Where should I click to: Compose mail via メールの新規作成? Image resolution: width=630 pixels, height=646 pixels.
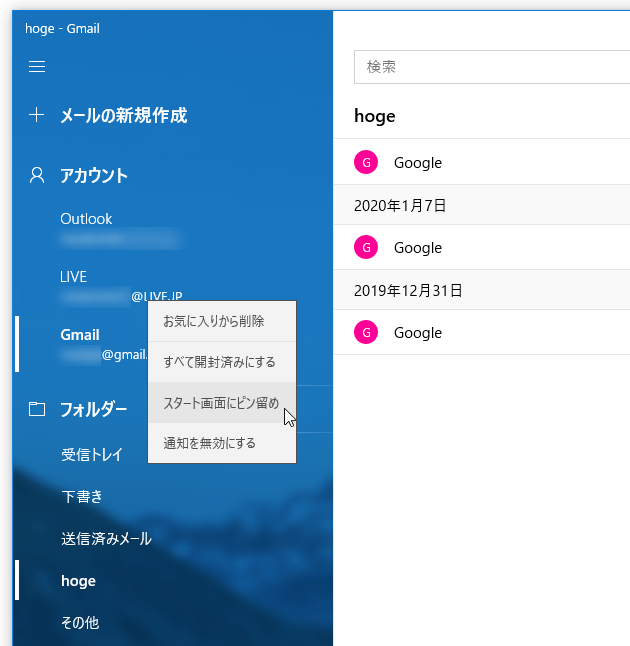124,115
